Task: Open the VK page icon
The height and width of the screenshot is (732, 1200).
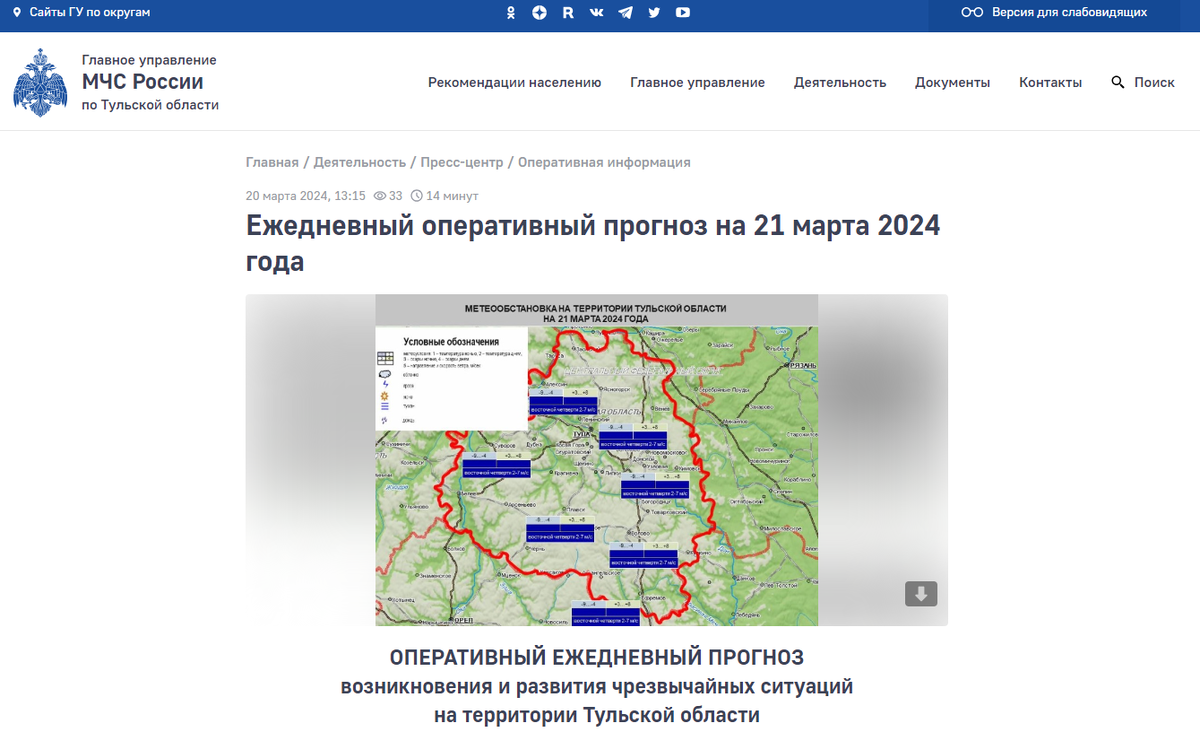Action: pyautogui.click(x=596, y=13)
